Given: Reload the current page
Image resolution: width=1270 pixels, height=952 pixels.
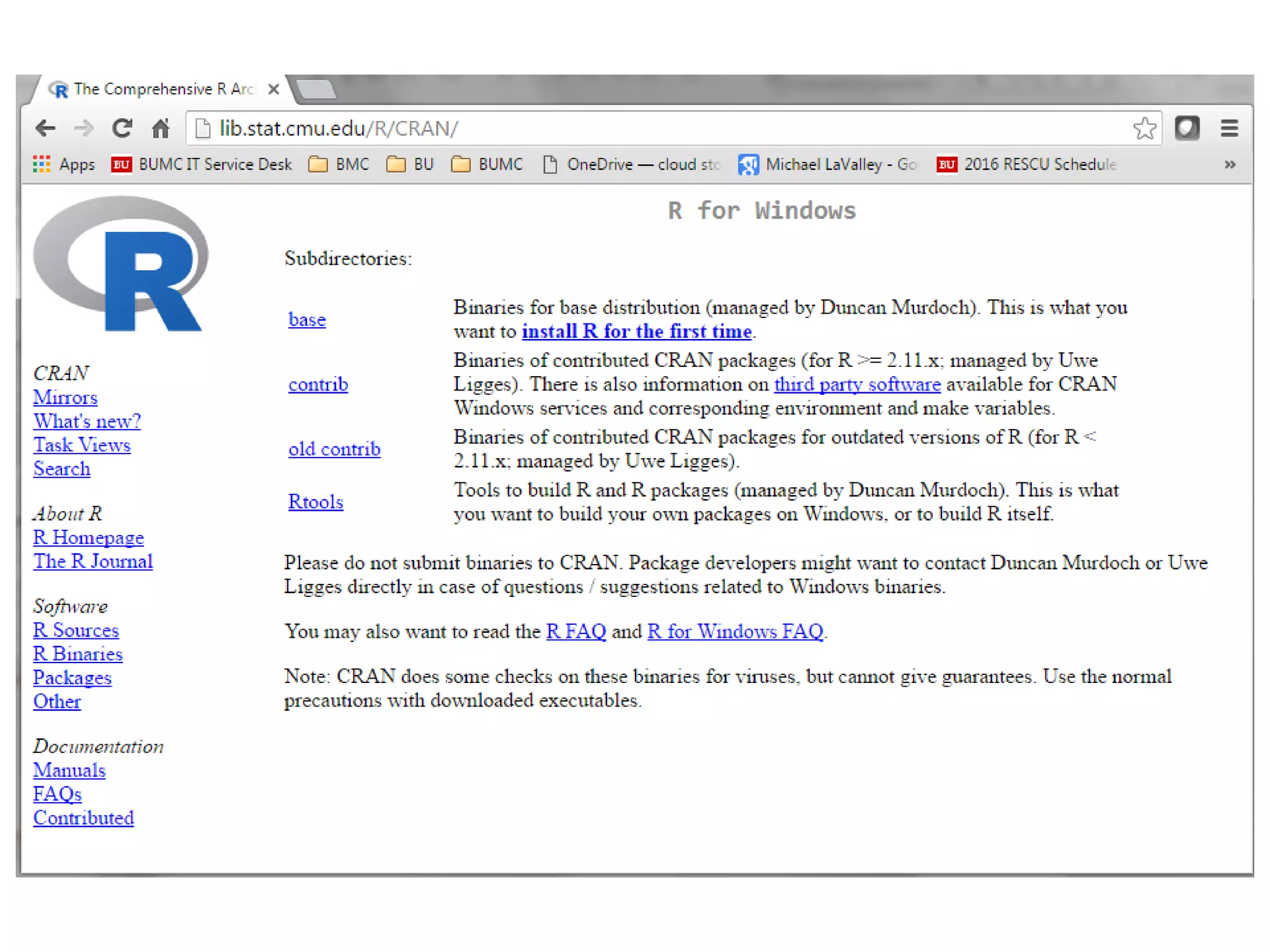Looking at the screenshot, I should [122, 128].
